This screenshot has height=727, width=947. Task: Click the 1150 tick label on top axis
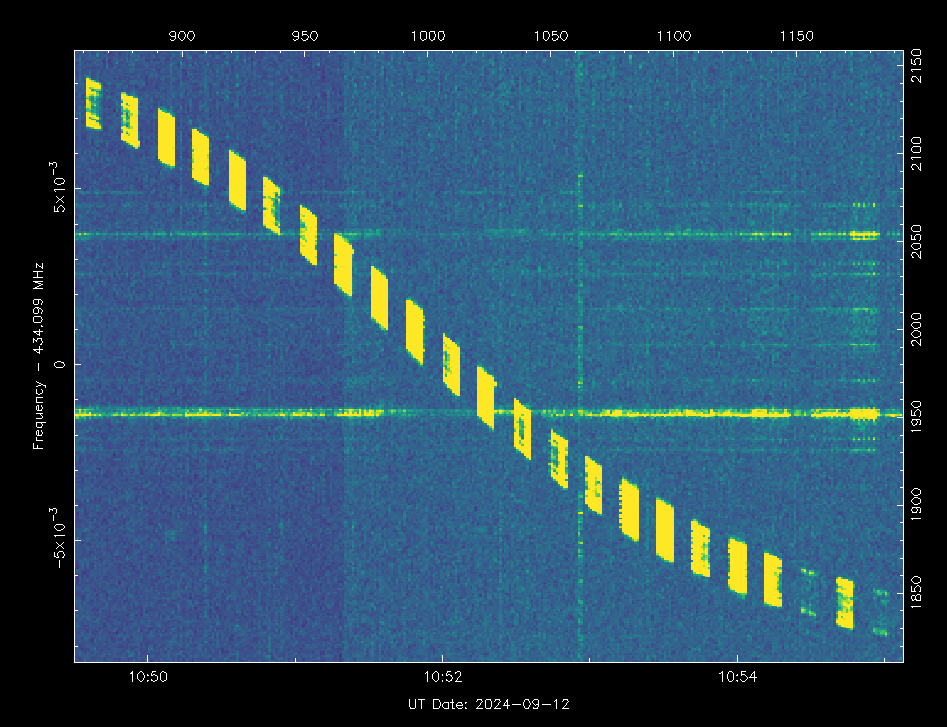(x=797, y=36)
